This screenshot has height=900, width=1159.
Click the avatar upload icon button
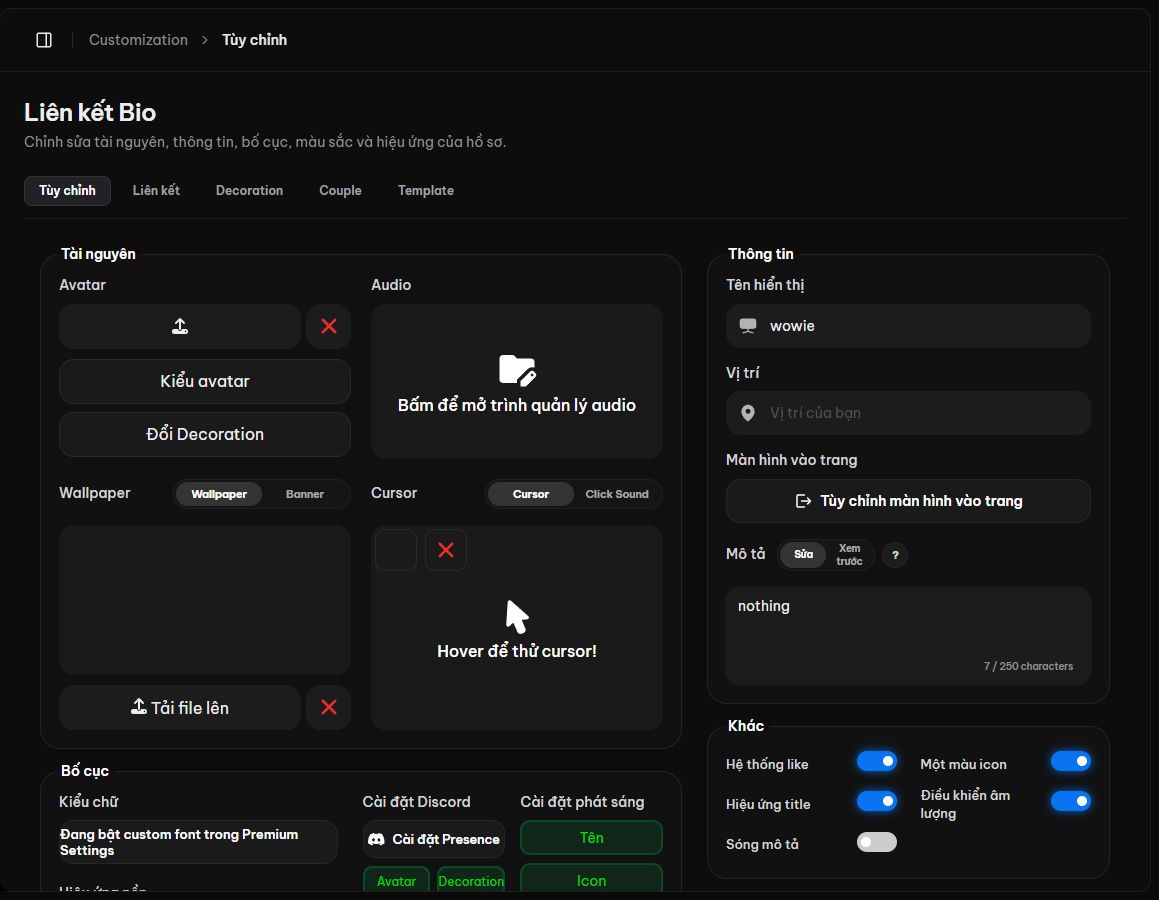coord(180,326)
